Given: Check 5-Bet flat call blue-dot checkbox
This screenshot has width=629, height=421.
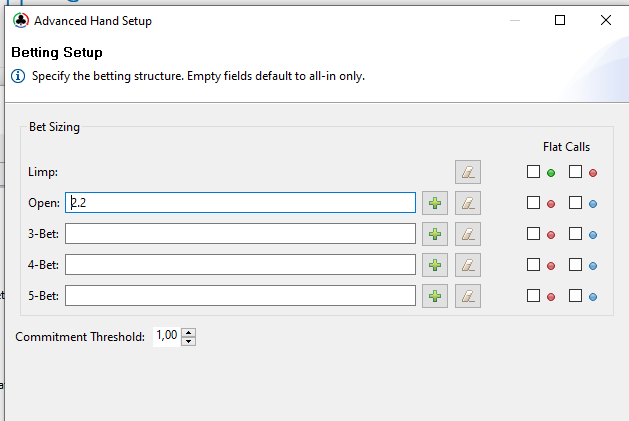Looking at the screenshot, I should (575, 296).
